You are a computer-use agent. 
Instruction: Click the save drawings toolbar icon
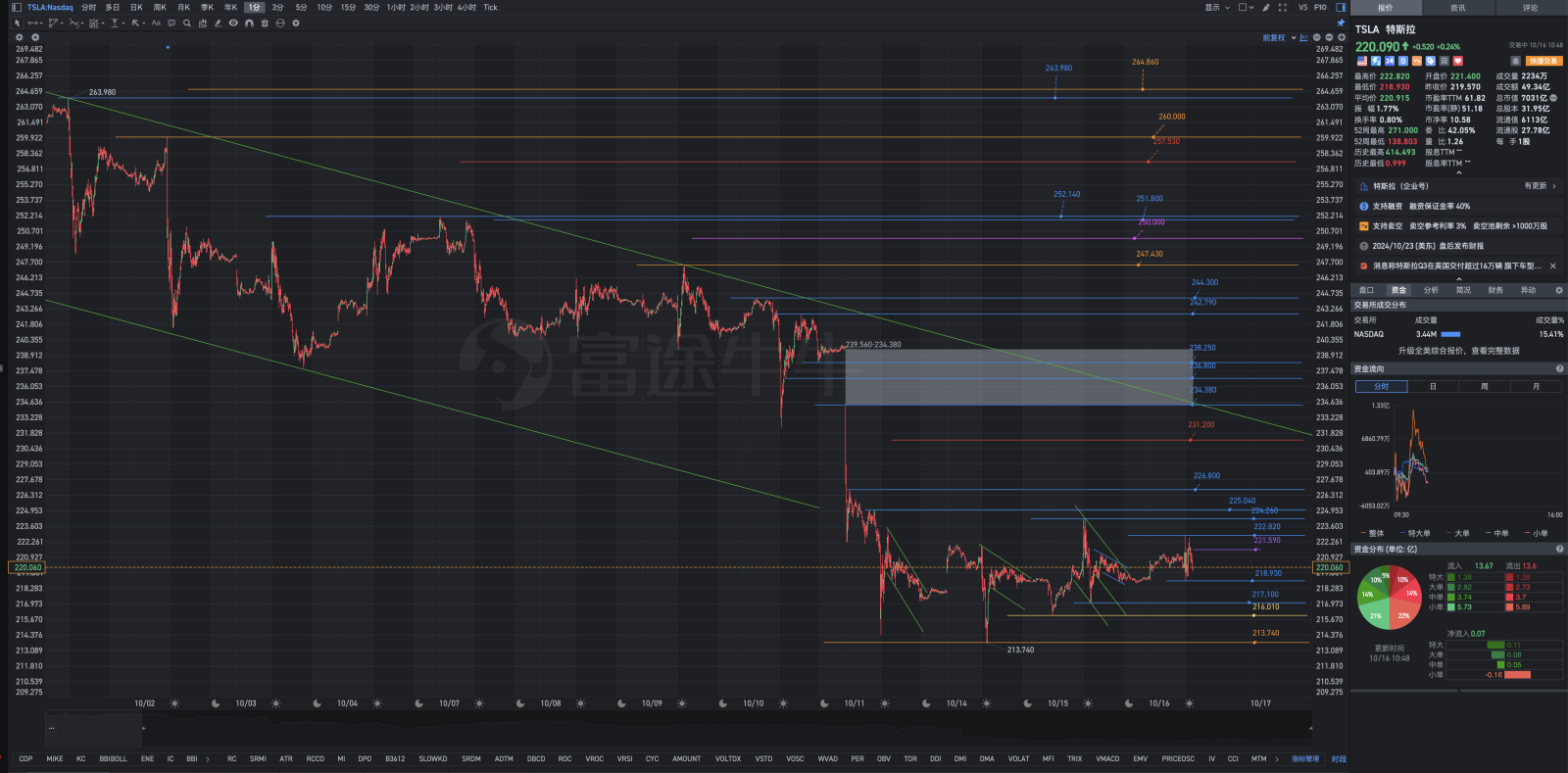[203, 23]
